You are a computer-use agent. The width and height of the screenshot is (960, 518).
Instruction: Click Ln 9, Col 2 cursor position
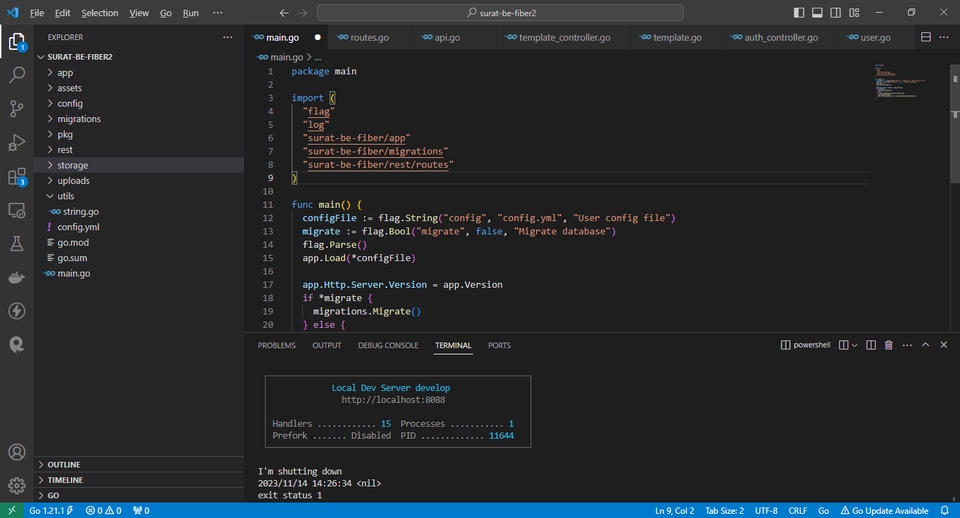pos(675,510)
